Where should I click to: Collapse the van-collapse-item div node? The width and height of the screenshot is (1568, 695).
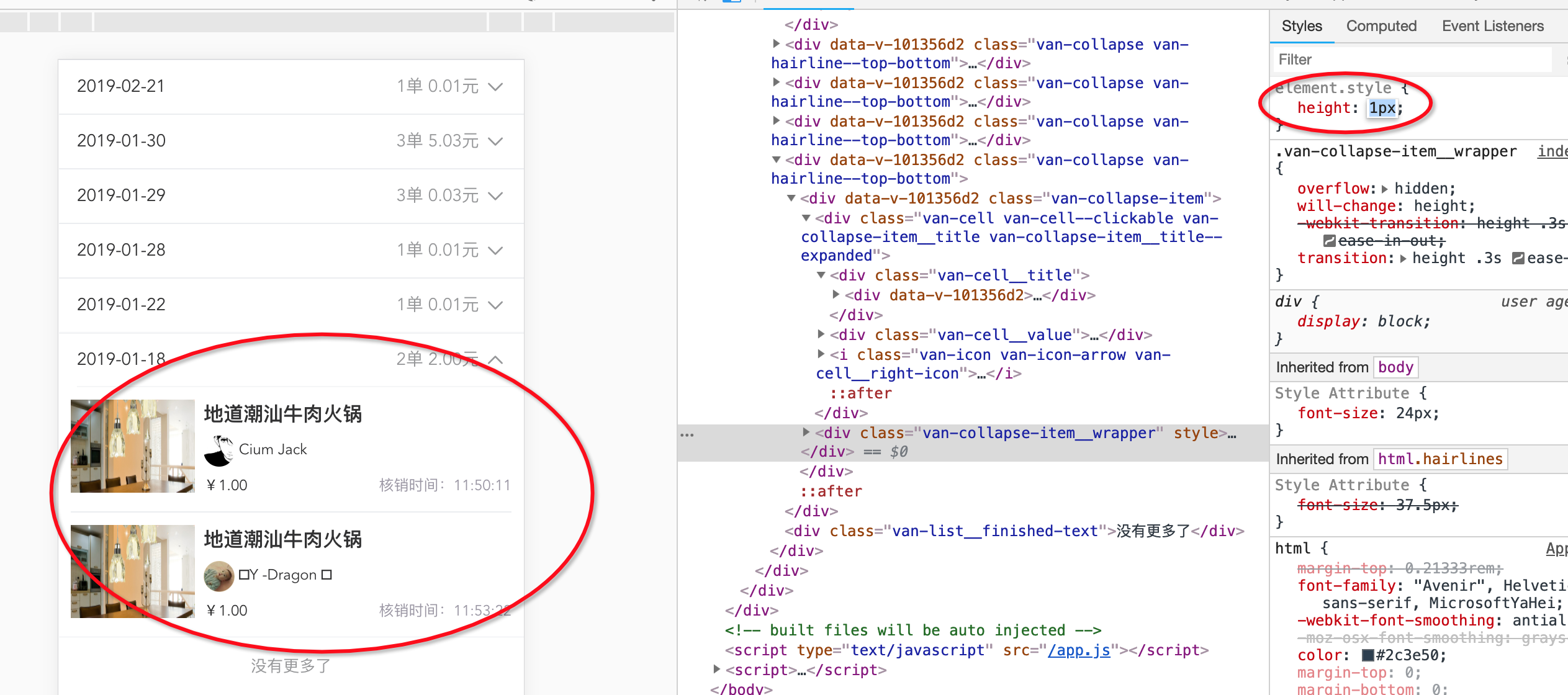[x=791, y=198]
